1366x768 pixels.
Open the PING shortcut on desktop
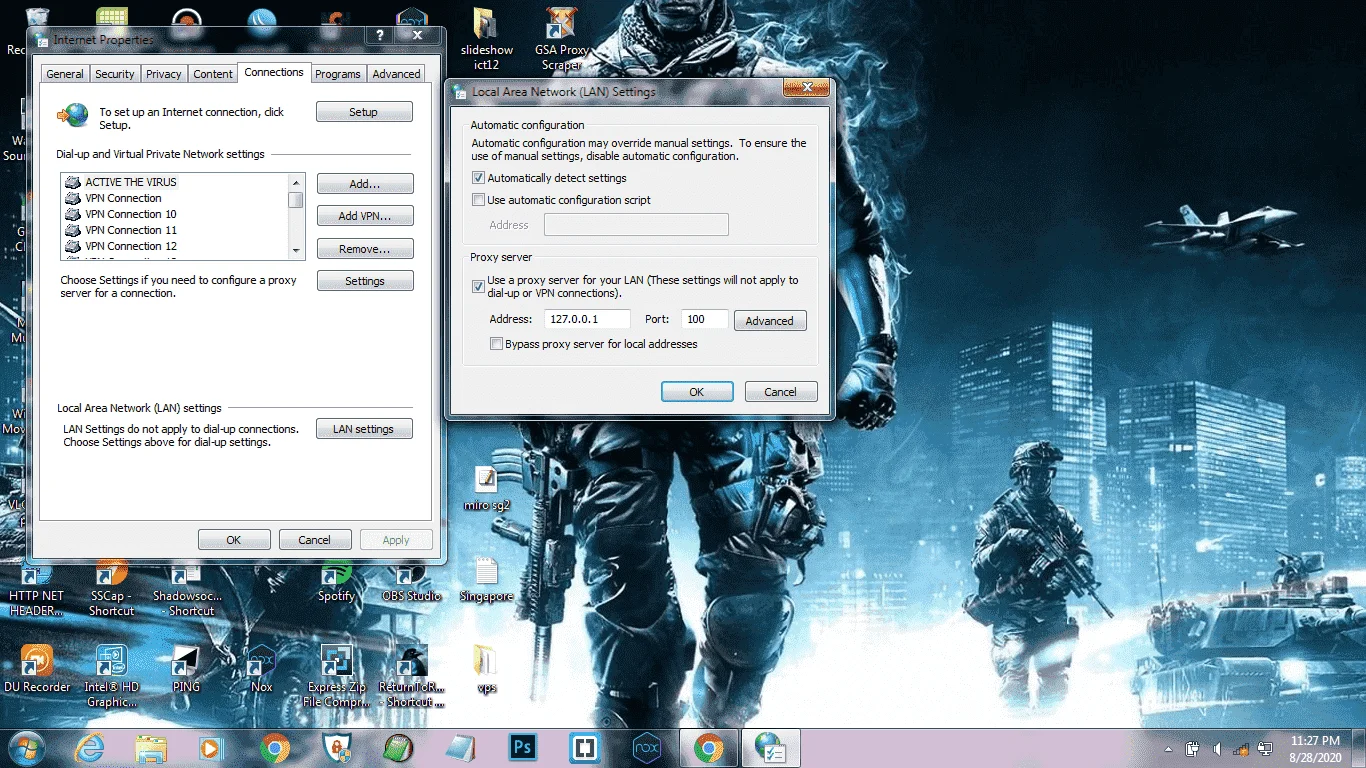coord(186,670)
